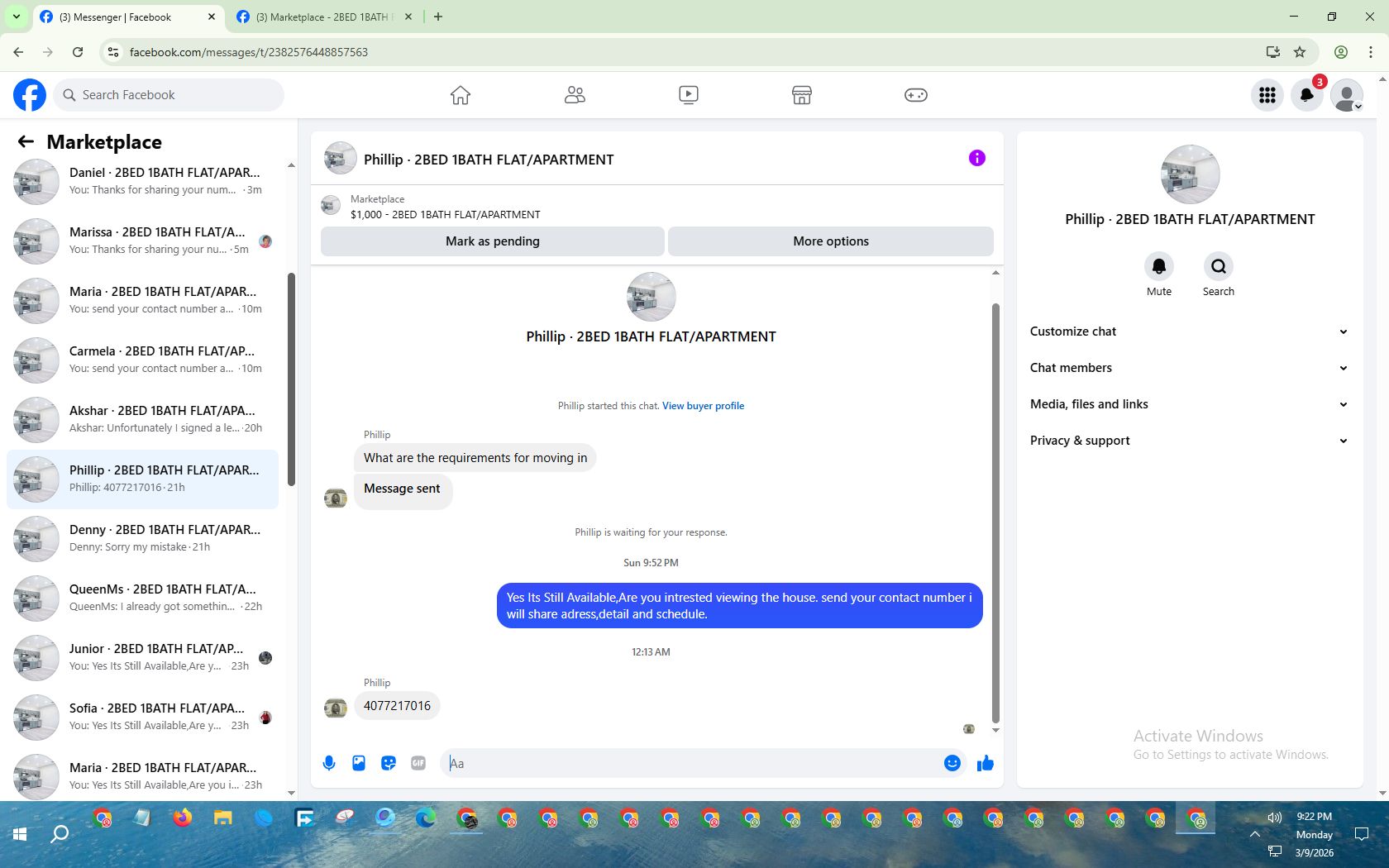Open Edge browser from the taskbar

pyautogui.click(x=426, y=818)
